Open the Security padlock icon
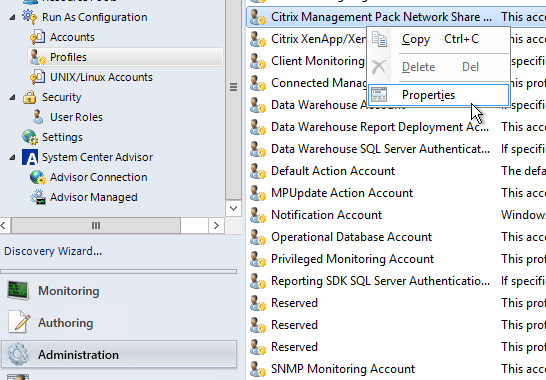This screenshot has width=546, height=380. coord(30,97)
